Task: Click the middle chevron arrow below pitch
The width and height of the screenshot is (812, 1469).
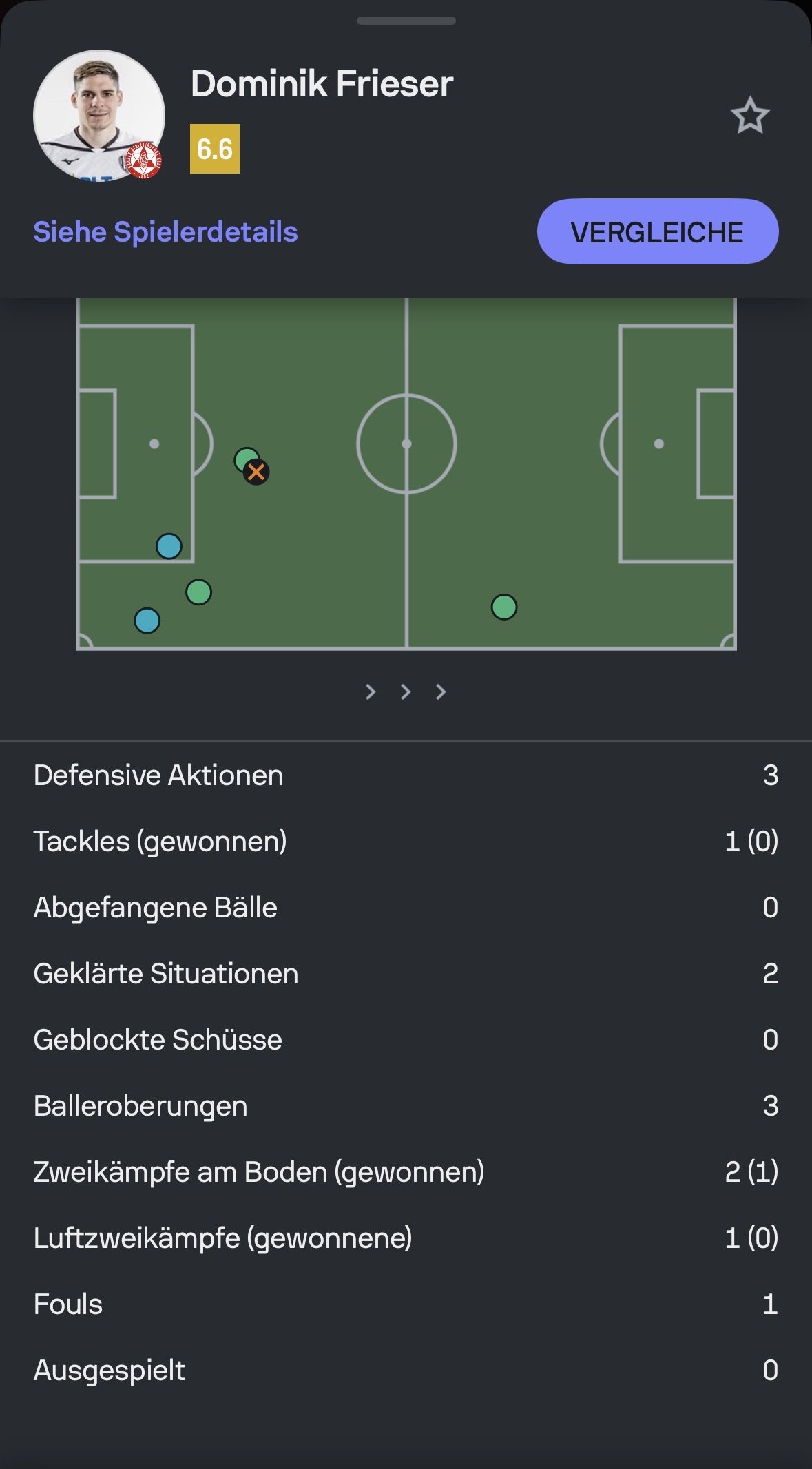Action: (406, 691)
